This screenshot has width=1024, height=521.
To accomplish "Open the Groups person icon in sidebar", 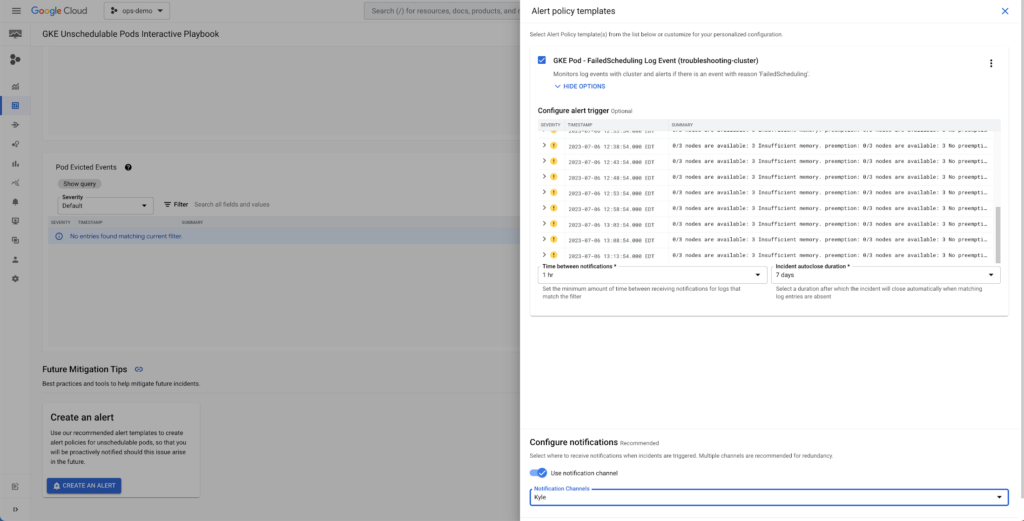I will point(16,259).
